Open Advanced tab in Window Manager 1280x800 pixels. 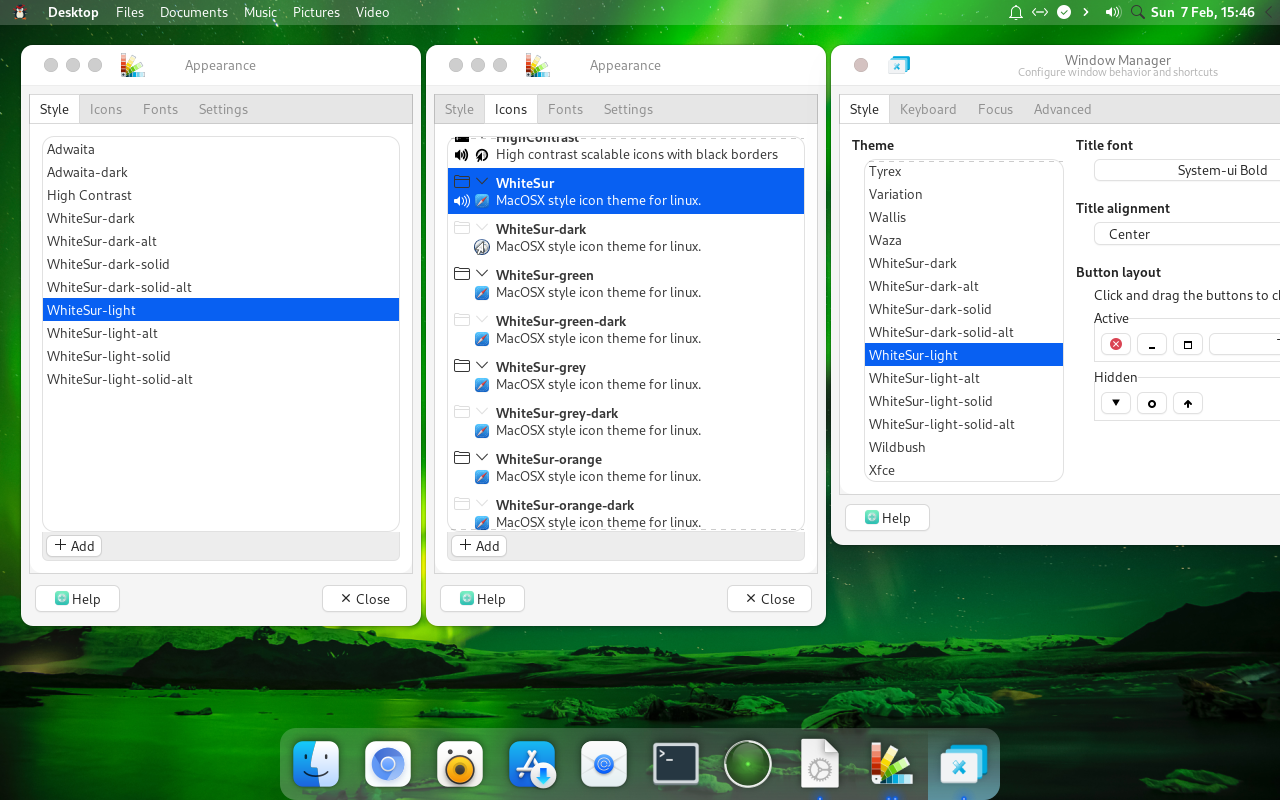coord(1062,109)
